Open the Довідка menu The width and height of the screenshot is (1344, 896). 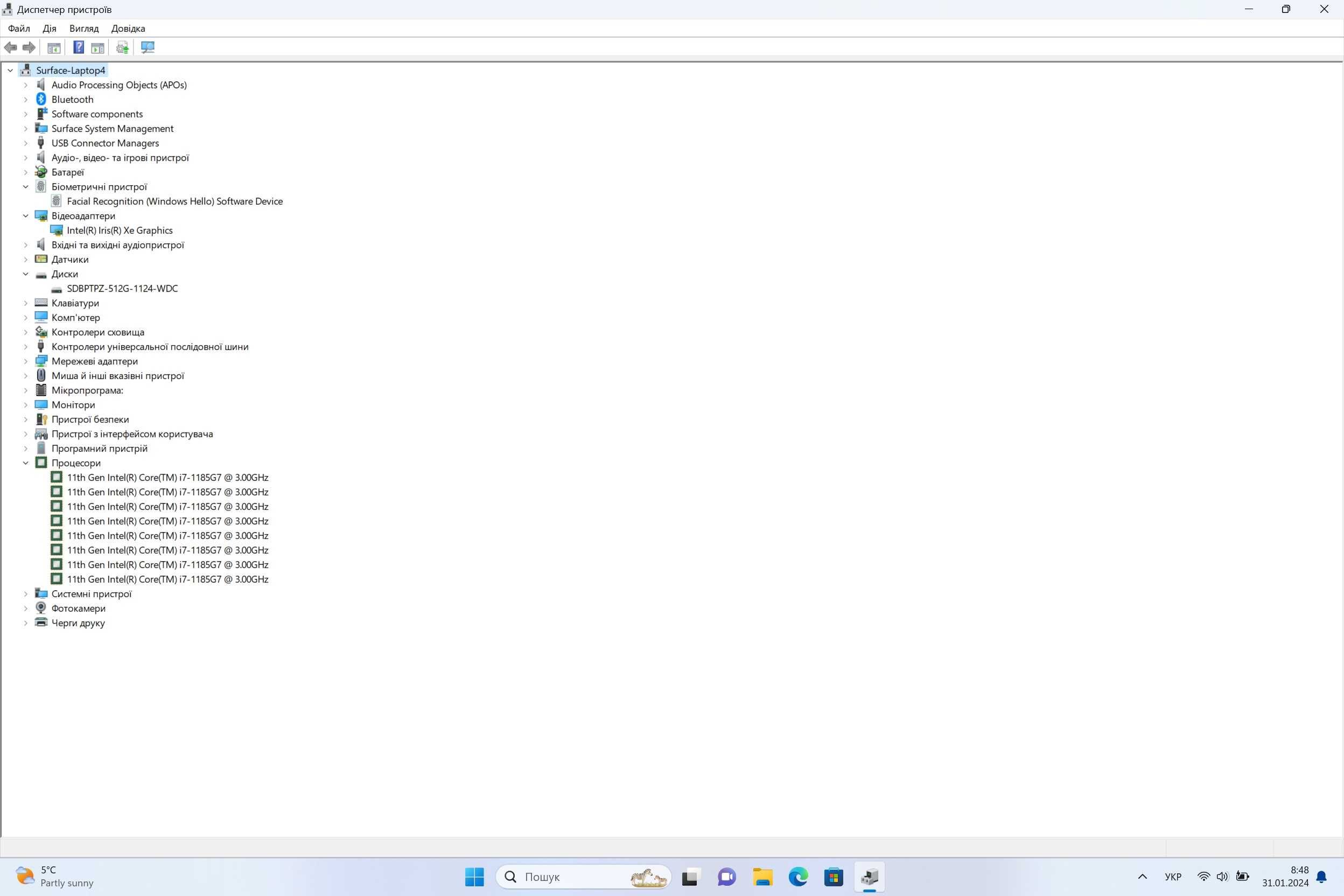click(x=128, y=28)
